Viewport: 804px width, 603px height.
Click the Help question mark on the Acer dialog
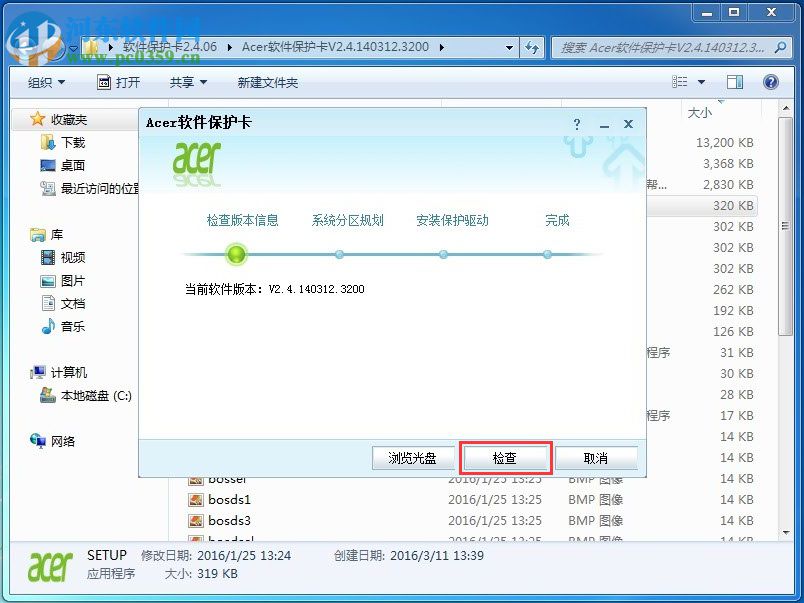click(577, 124)
